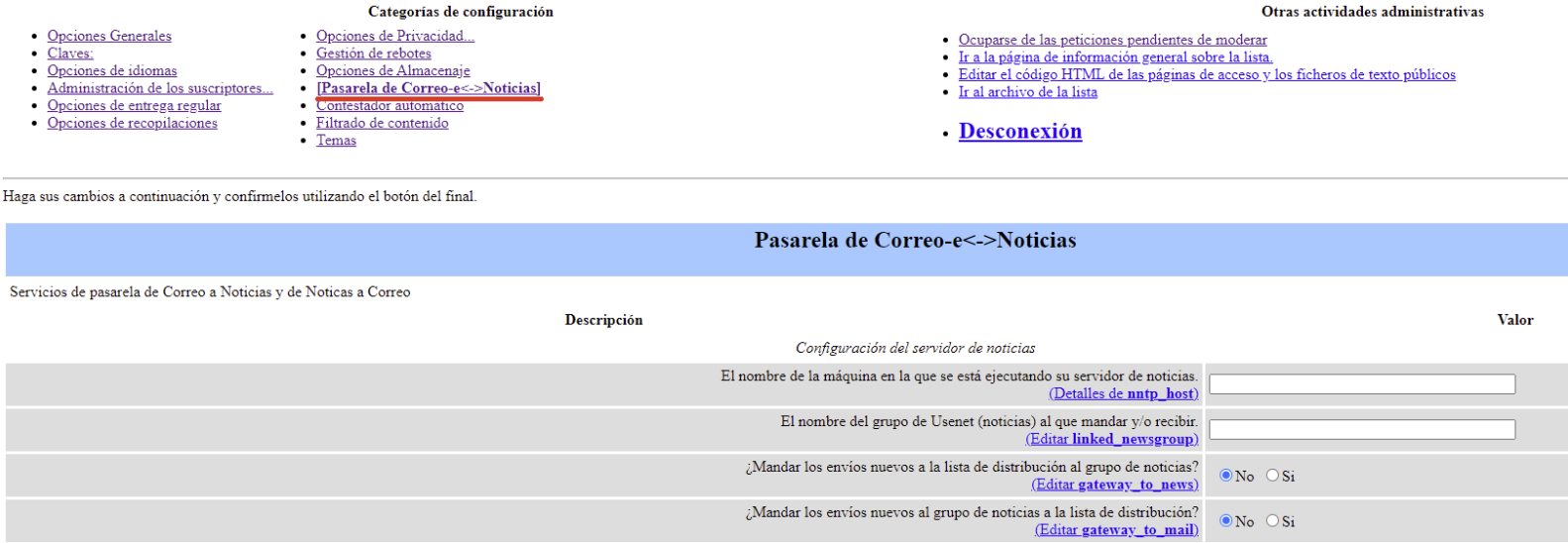Go to Filtrado de contenido
Viewport: 1568px width, 543px height.
(382, 123)
